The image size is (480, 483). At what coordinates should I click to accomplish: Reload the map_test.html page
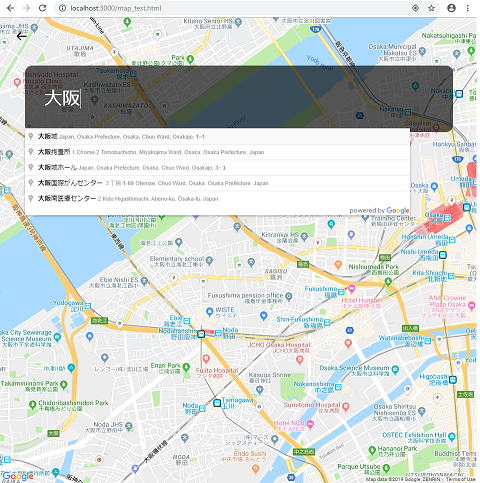[42, 8]
